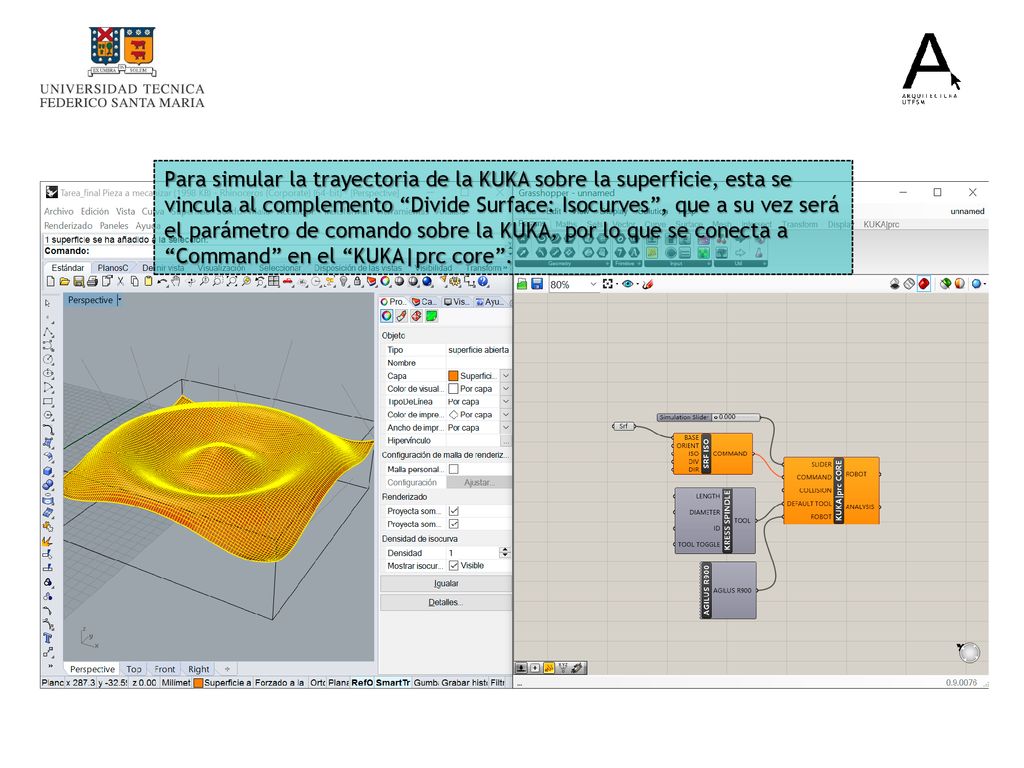Open Grasshopper blue sphere preview settings dropdown

tap(984, 284)
